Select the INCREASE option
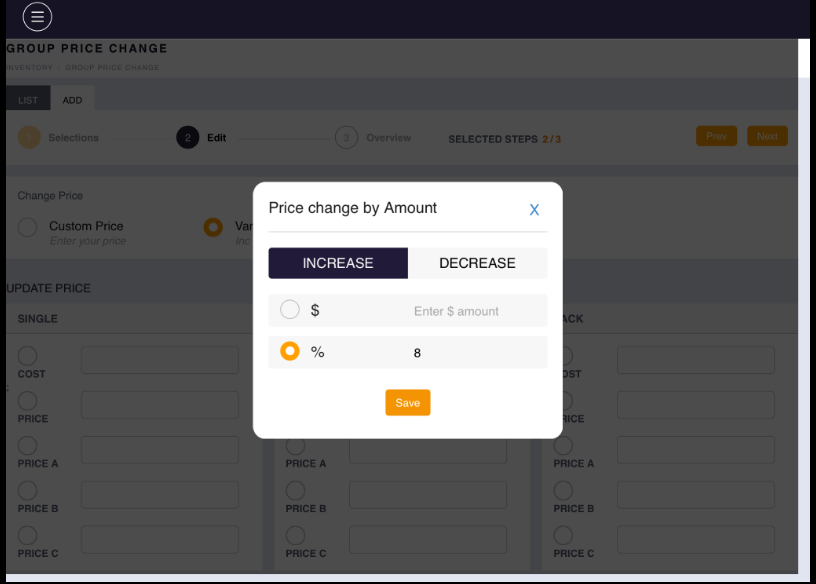 [x=338, y=263]
